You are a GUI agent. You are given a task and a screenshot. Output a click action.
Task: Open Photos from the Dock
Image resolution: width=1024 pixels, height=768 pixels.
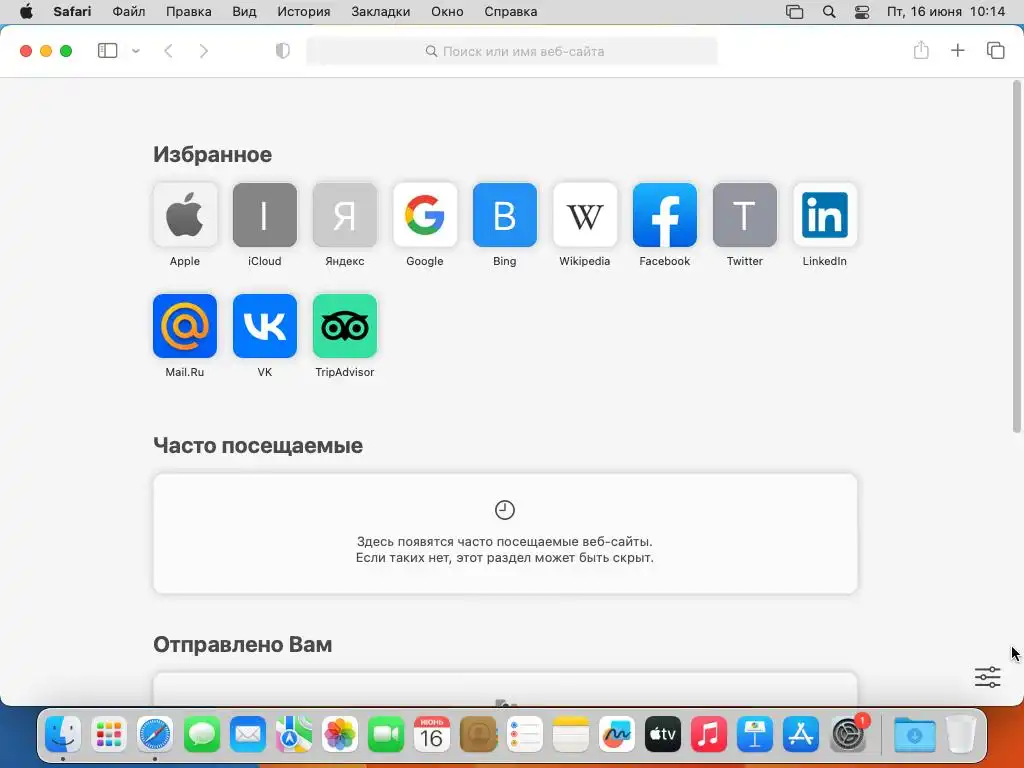[x=340, y=735]
